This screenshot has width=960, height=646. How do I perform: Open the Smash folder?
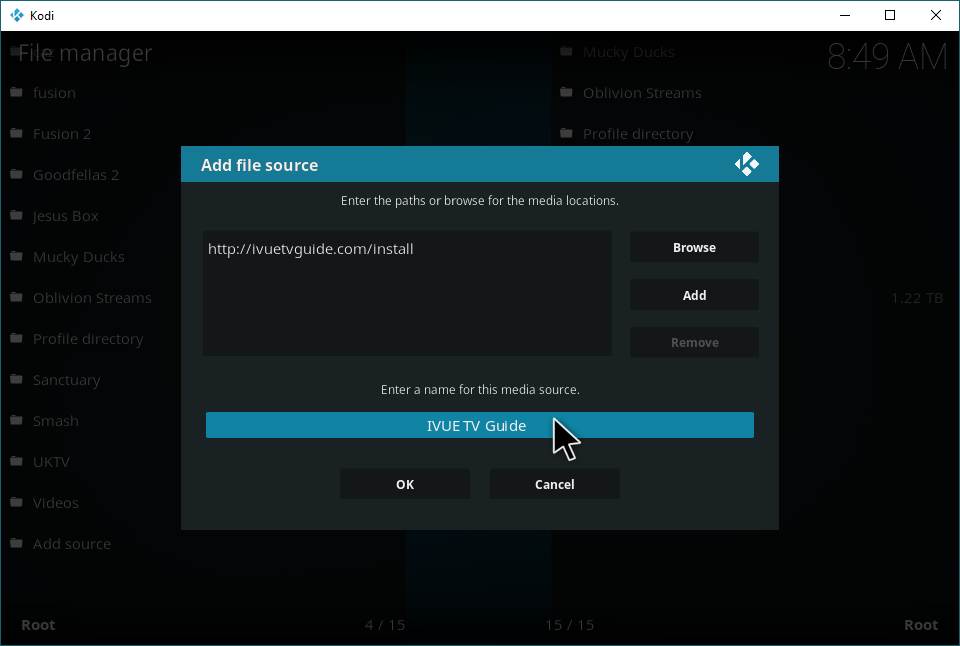coord(56,421)
